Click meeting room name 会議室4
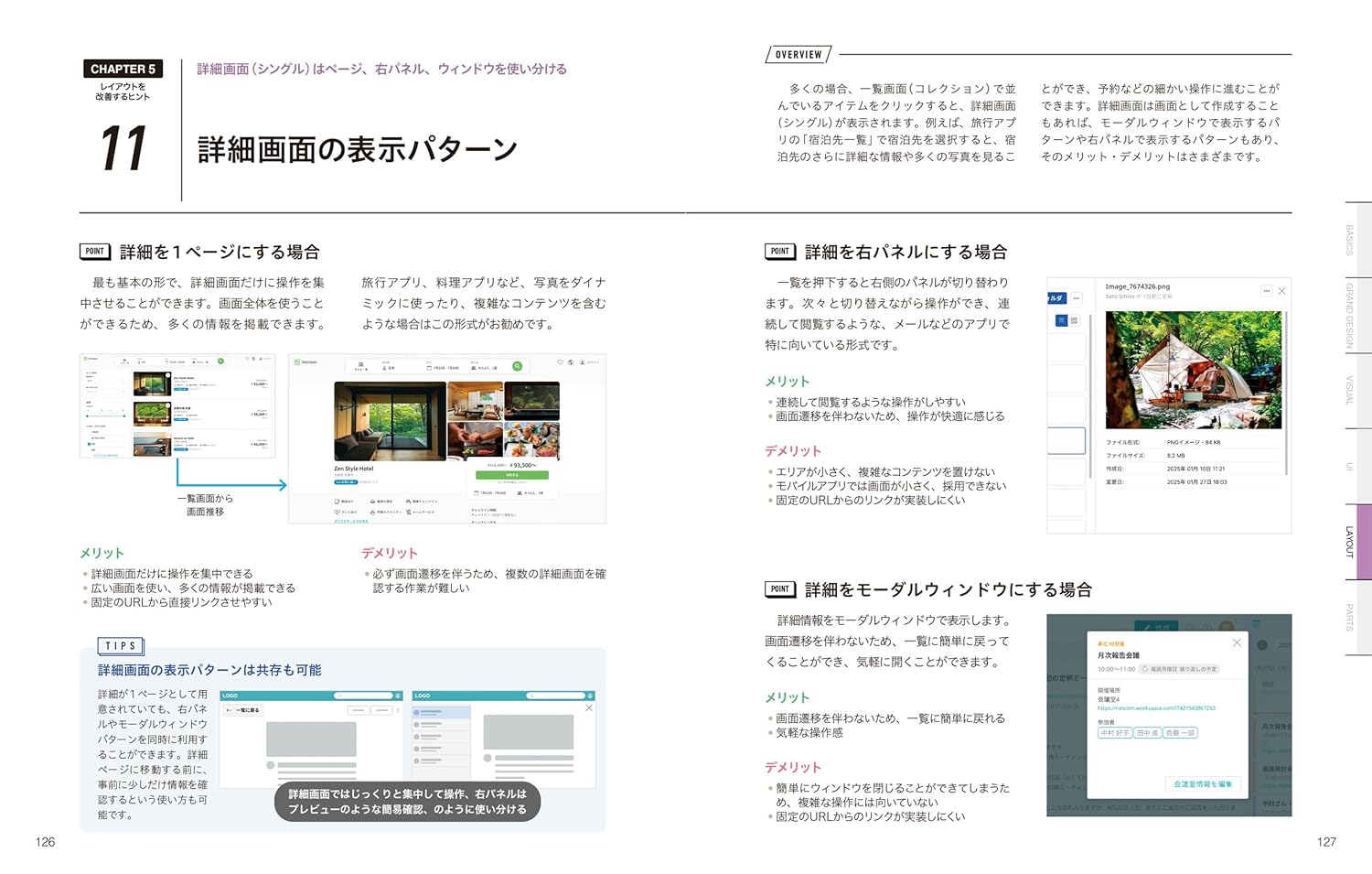The image size is (1372, 874). 1109,699
